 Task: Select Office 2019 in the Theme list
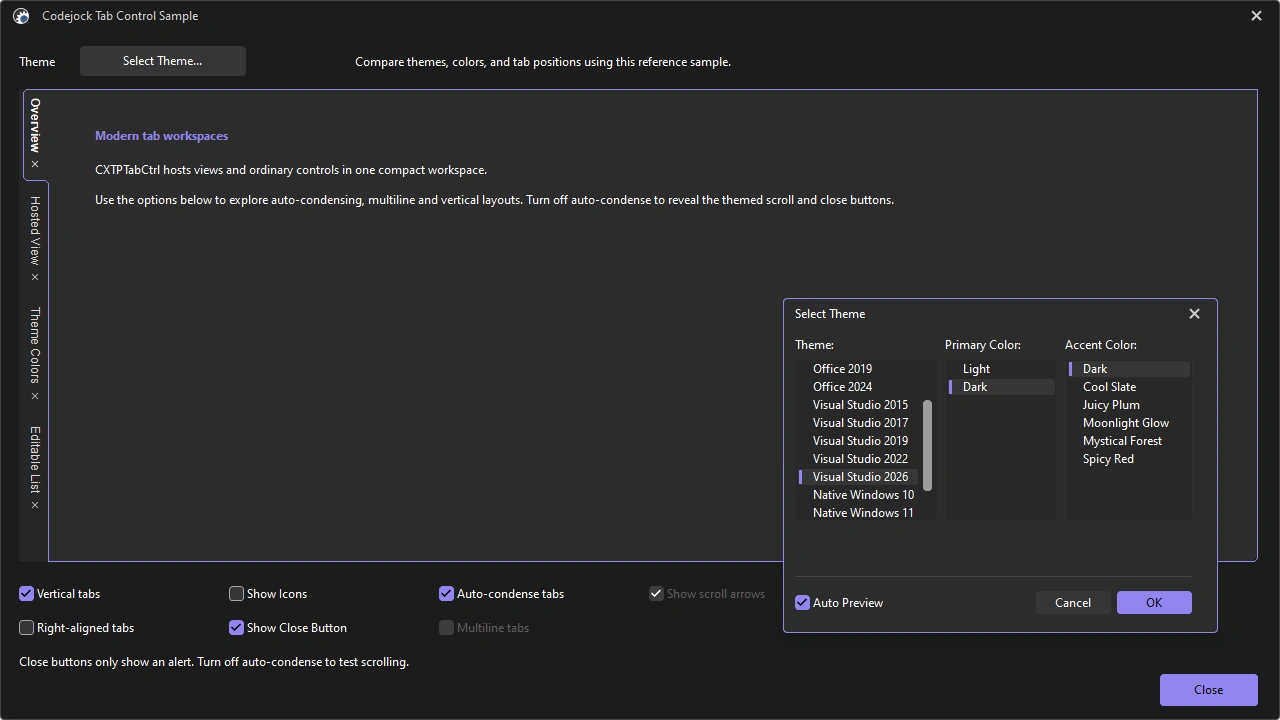point(858,369)
